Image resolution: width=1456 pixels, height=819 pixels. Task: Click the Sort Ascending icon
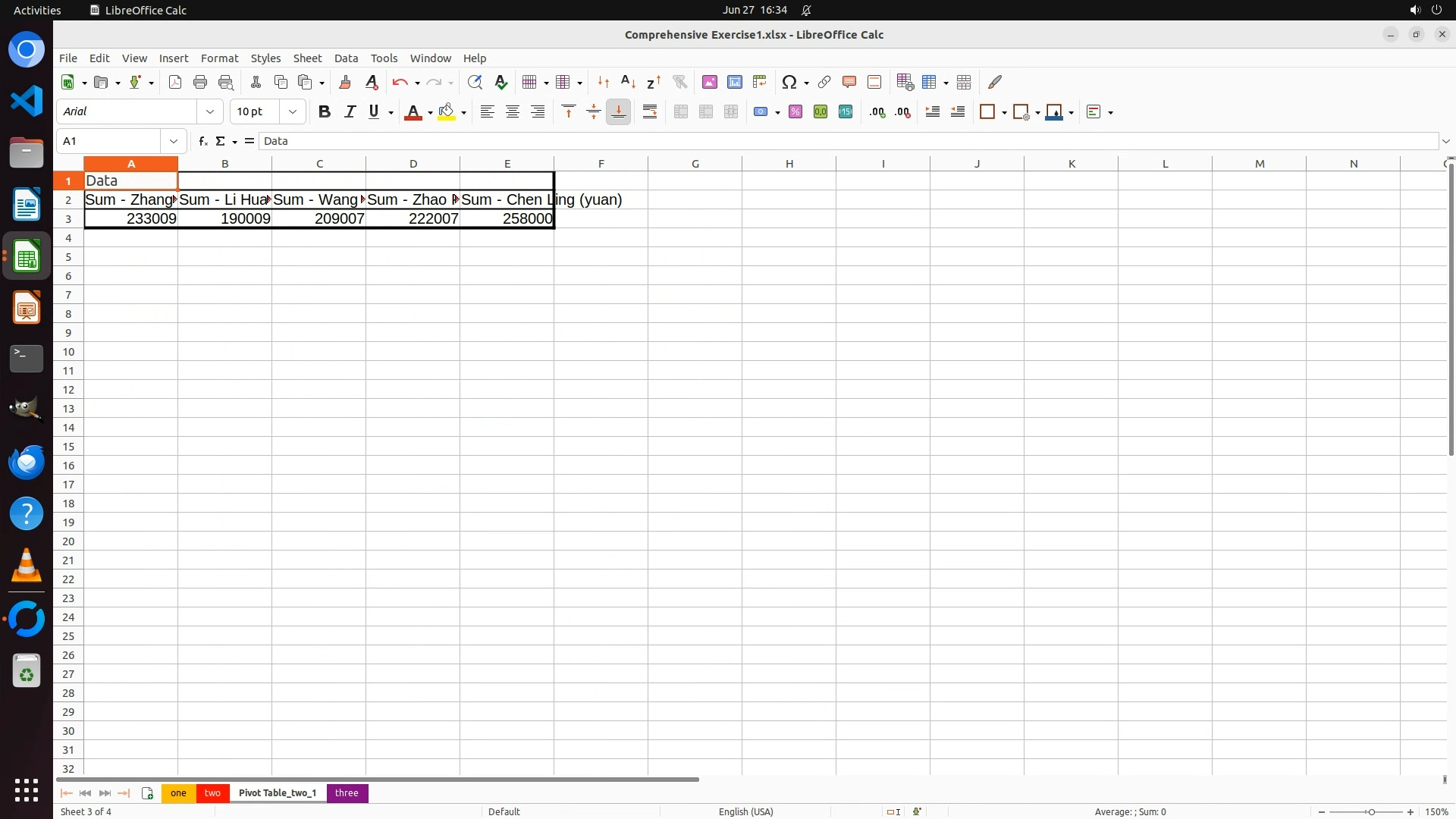628,82
